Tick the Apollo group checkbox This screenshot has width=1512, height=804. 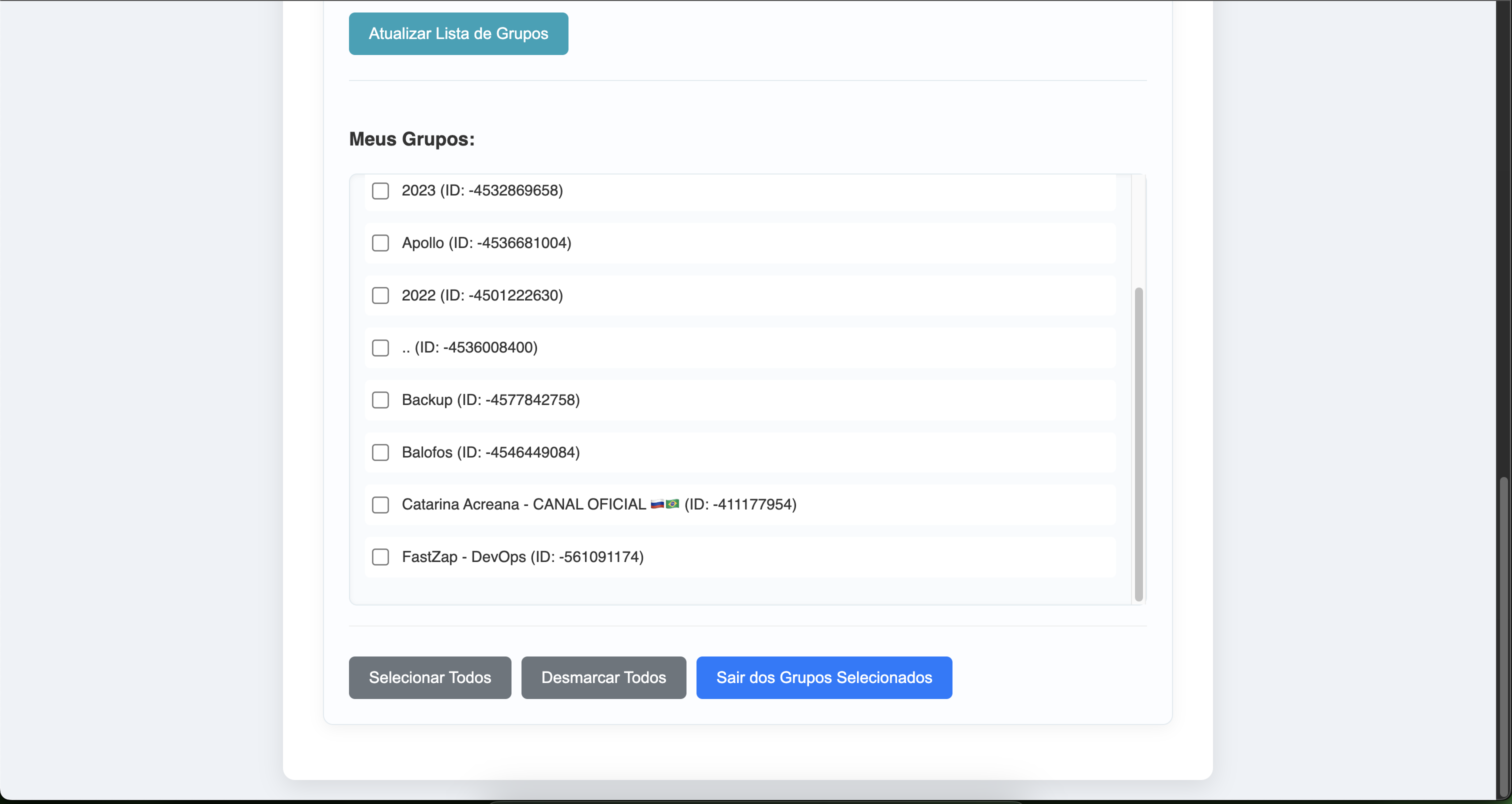380,243
